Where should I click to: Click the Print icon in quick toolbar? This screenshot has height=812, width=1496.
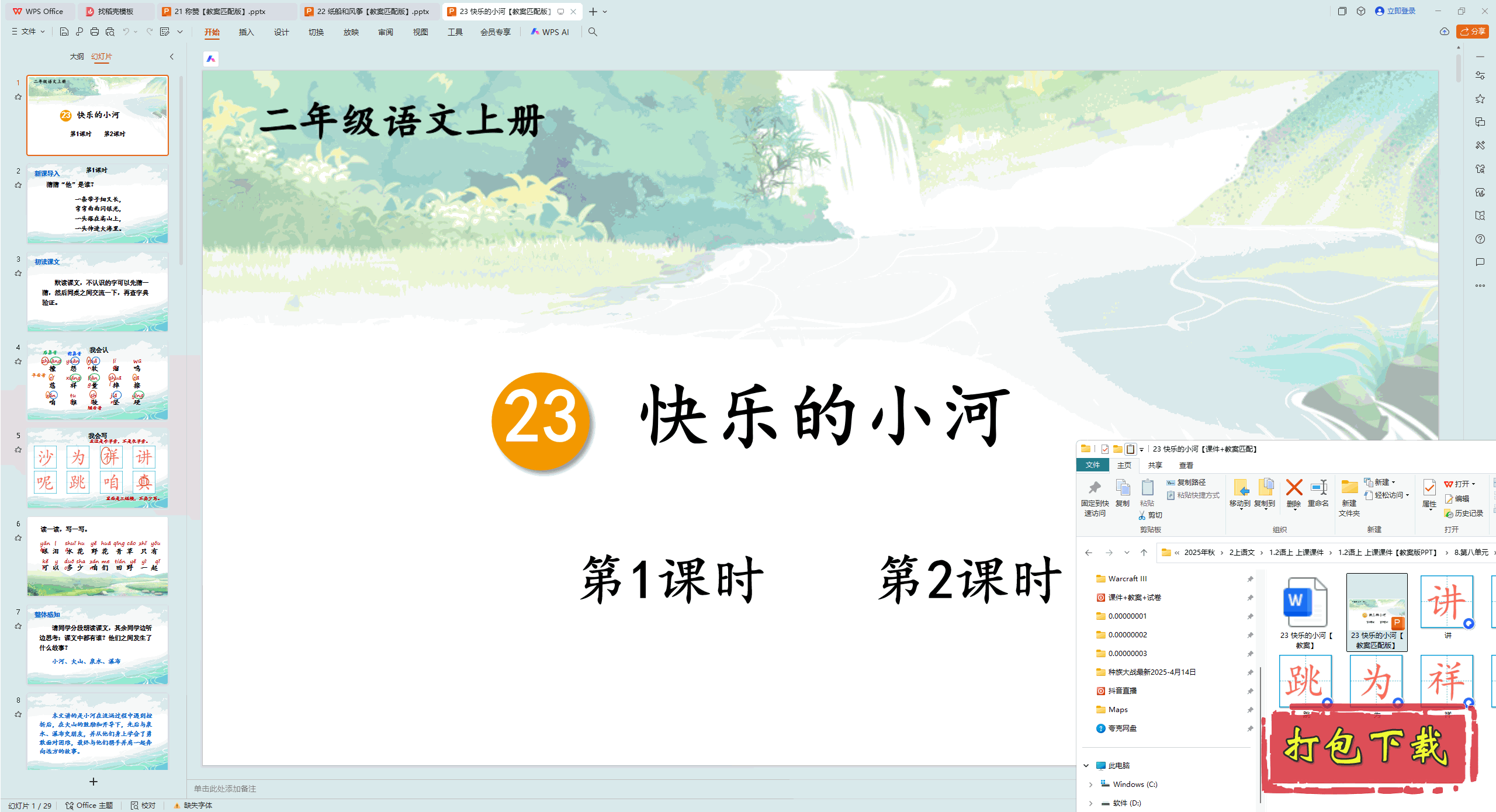pyautogui.click(x=95, y=32)
